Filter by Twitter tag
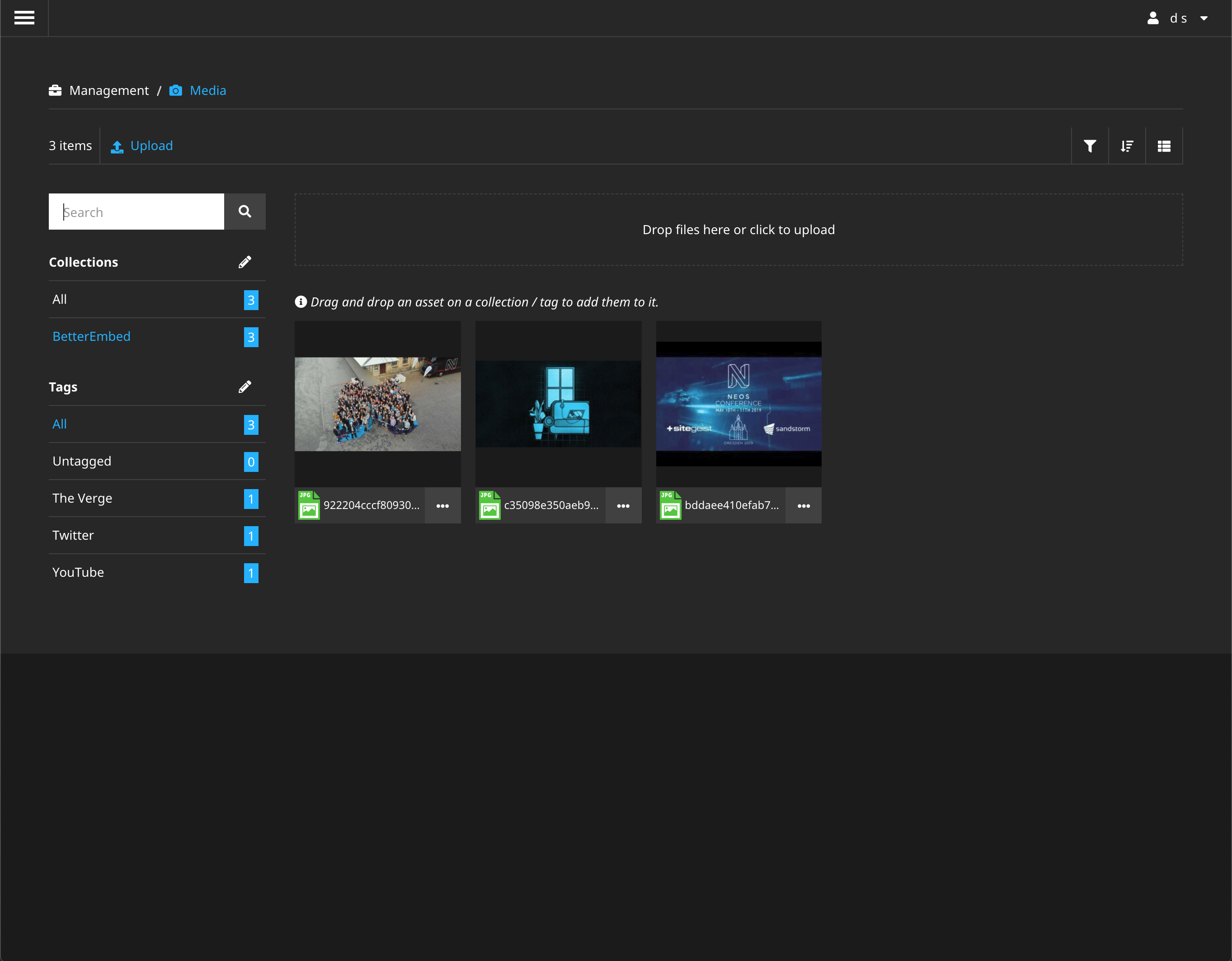The height and width of the screenshot is (961, 1232). coord(157,536)
